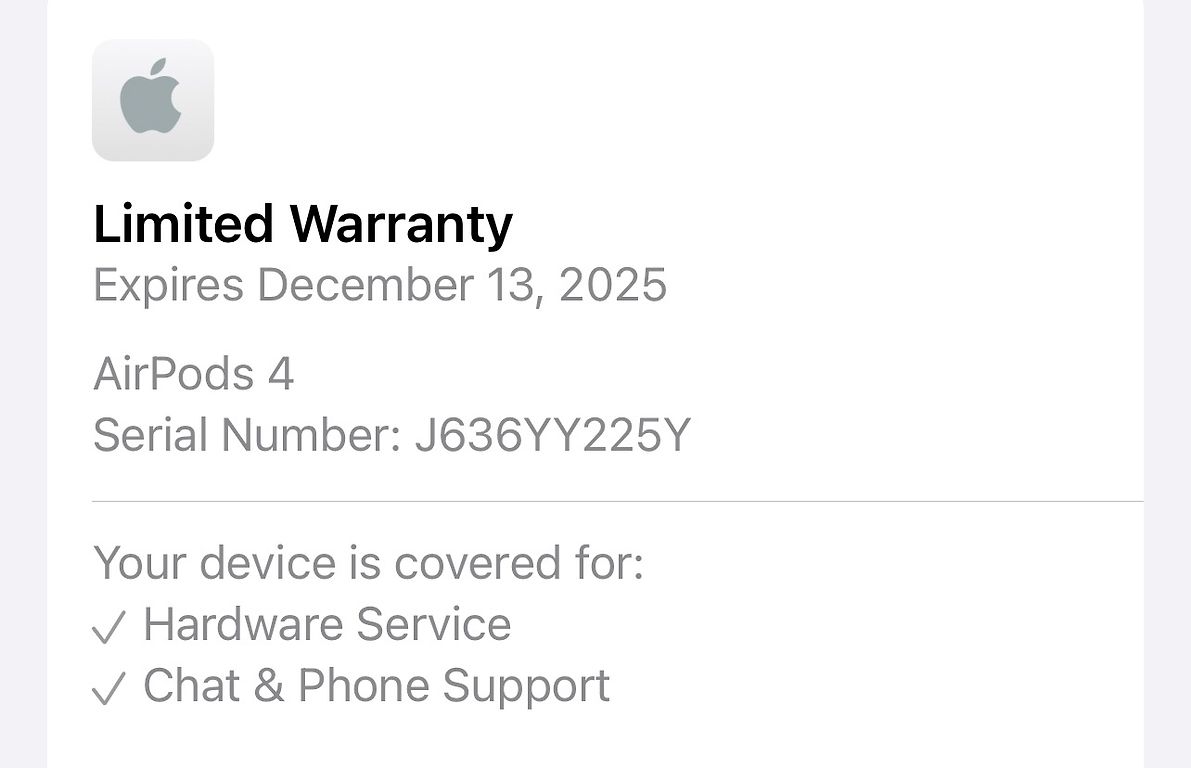Select the serial value J636YY225Y
The width and height of the screenshot is (1191, 768).
(x=553, y=435)
